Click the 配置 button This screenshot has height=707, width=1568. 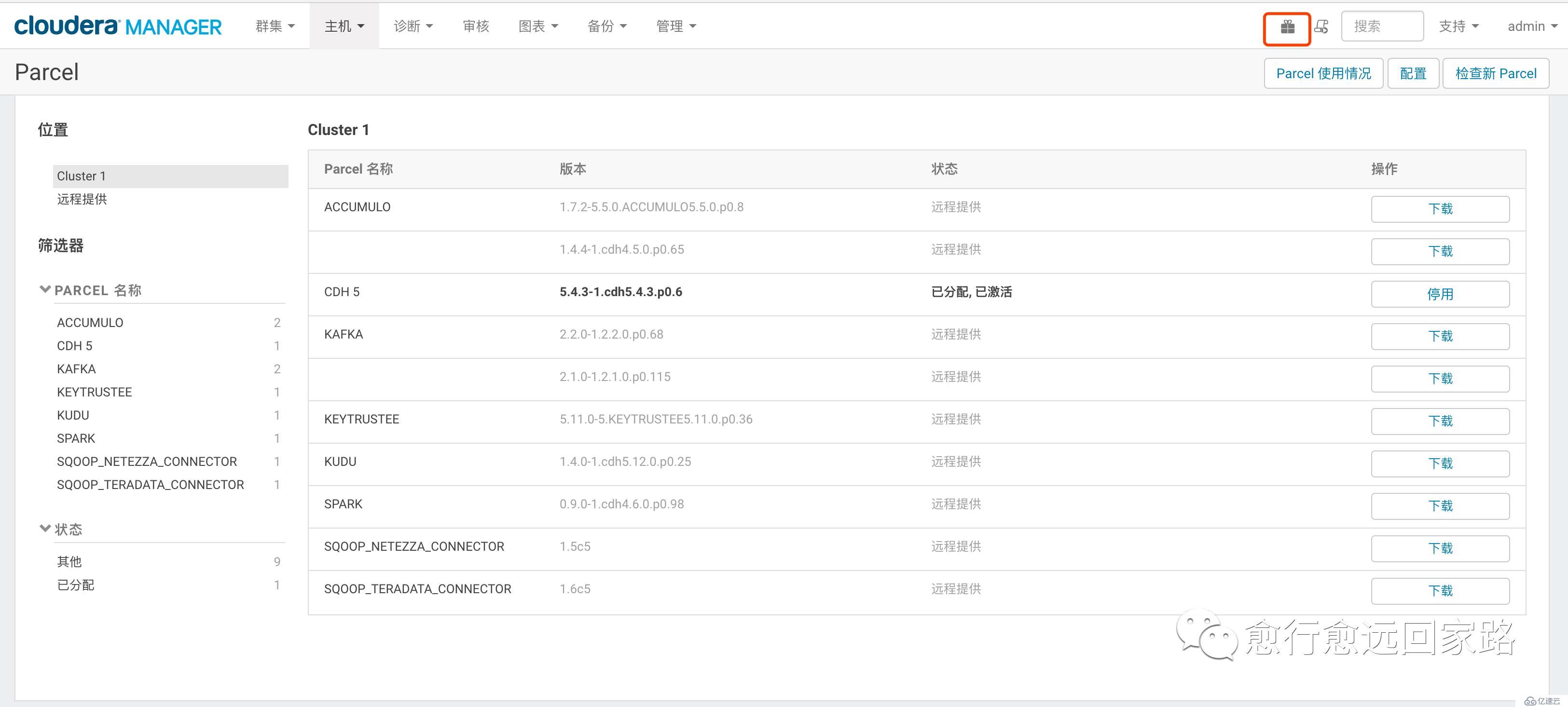point(1413,74)
